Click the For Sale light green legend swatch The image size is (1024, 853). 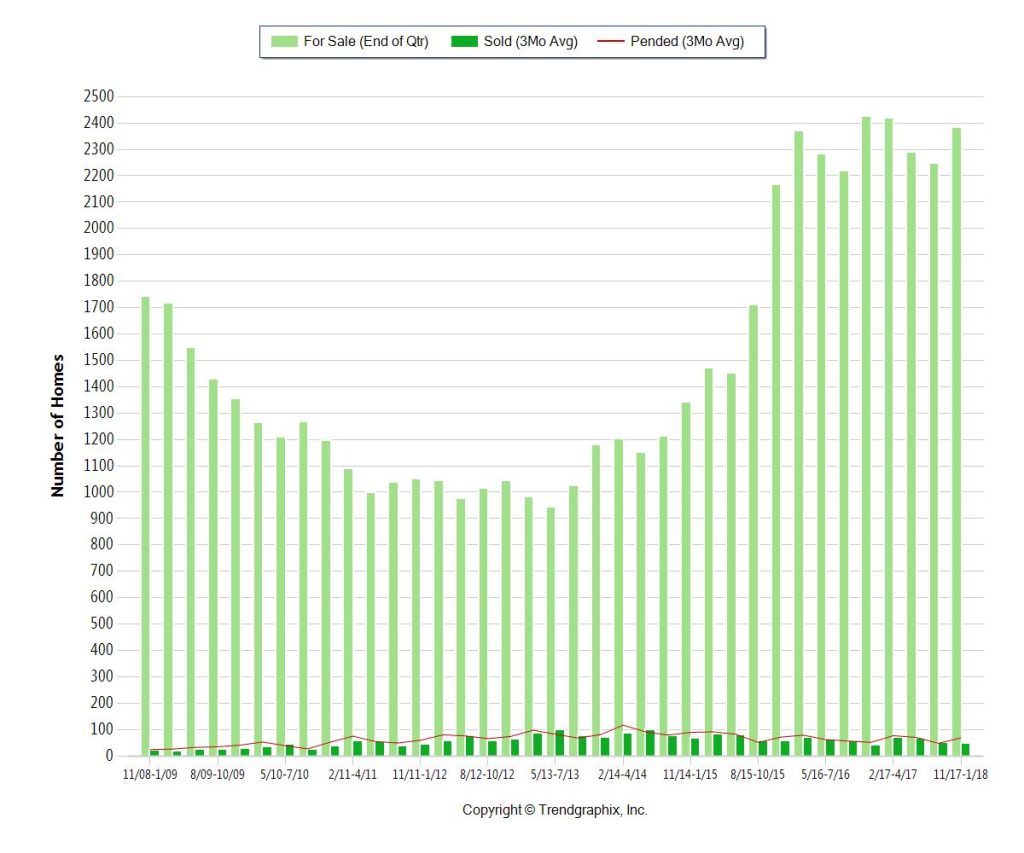(x=284, y=42)
